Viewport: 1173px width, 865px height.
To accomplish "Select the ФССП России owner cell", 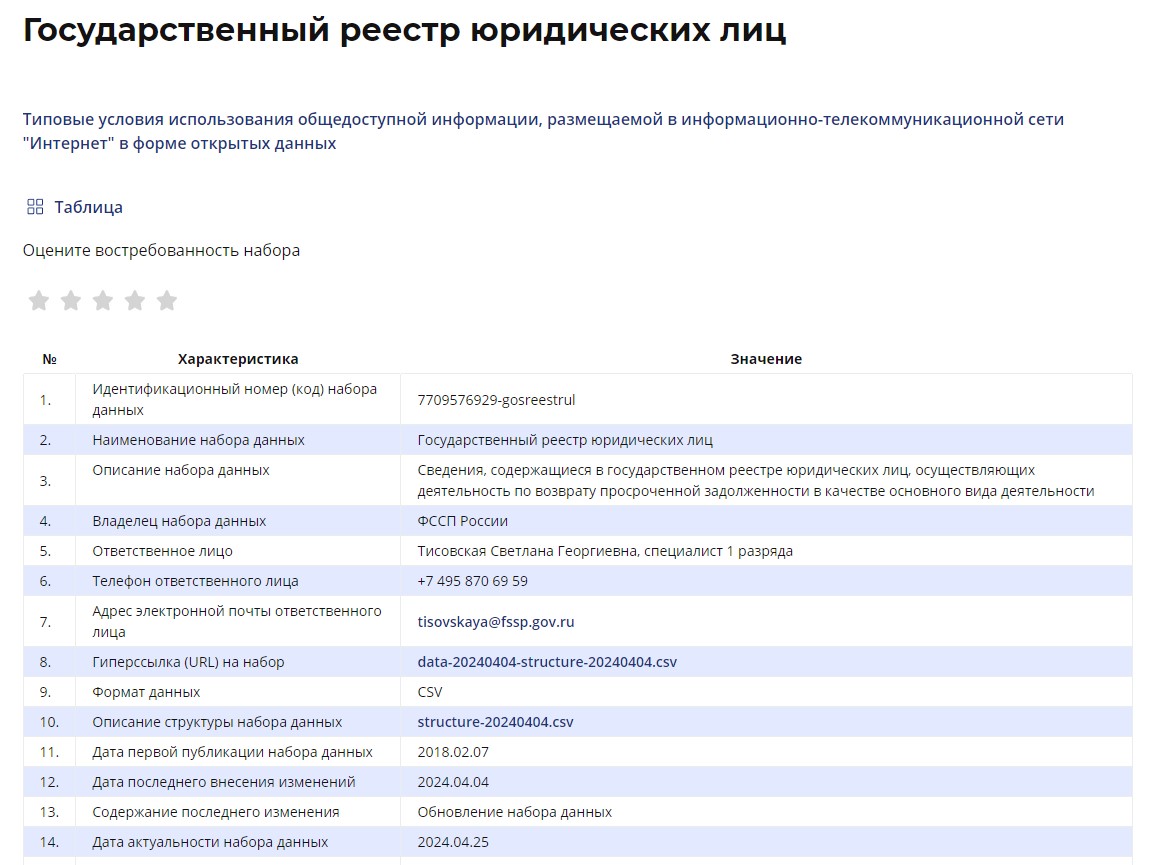I will [x=462, y=521].
